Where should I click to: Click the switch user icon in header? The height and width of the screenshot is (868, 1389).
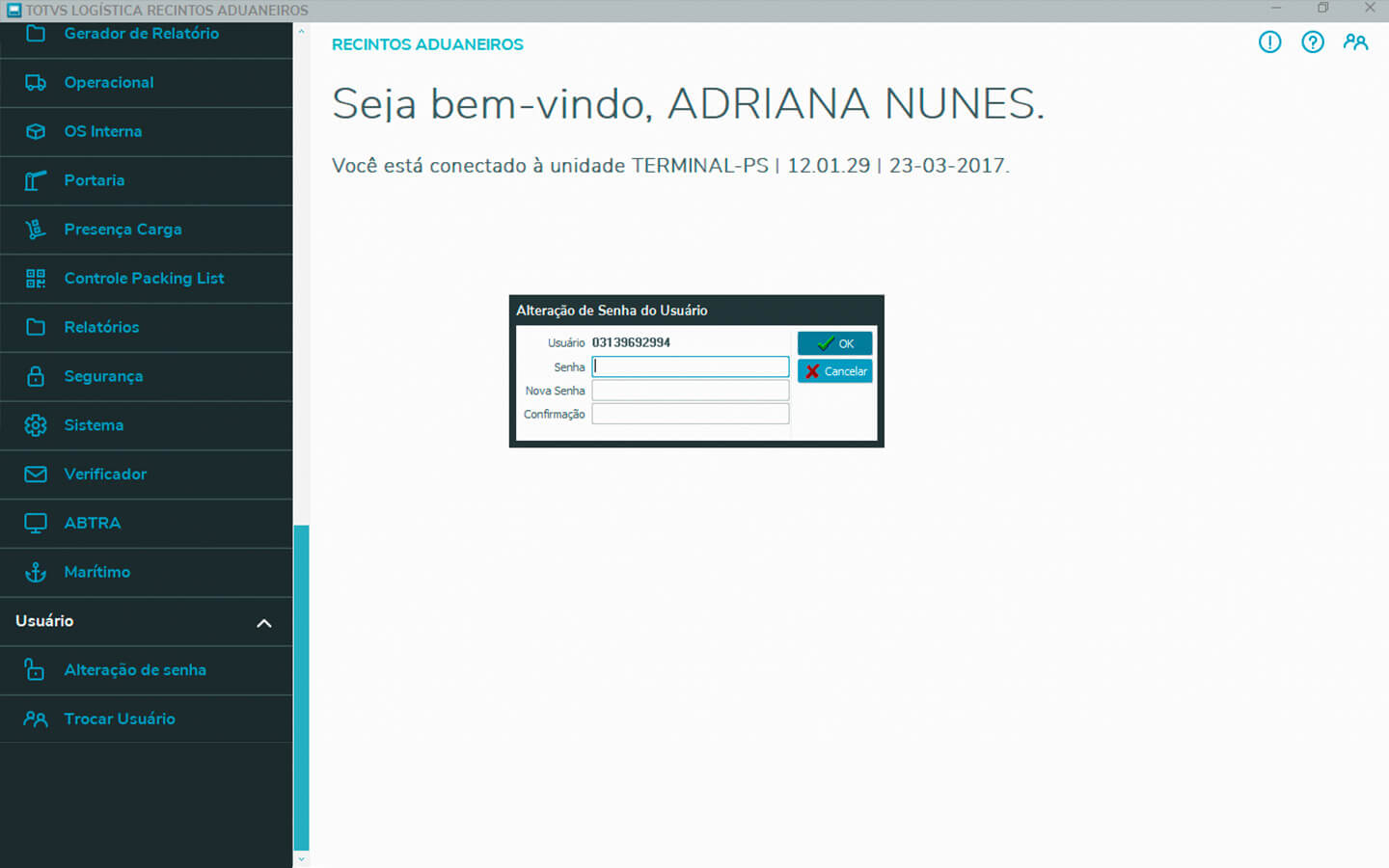click(1355, 42)
